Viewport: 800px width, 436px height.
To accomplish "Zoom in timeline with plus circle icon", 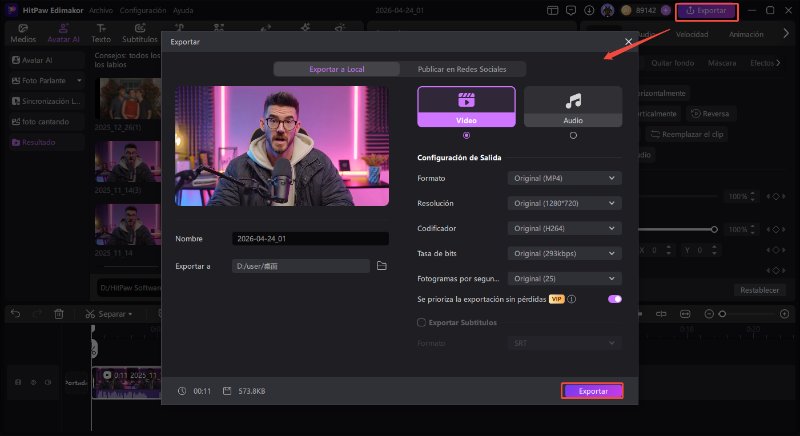I will pos(785,314).
